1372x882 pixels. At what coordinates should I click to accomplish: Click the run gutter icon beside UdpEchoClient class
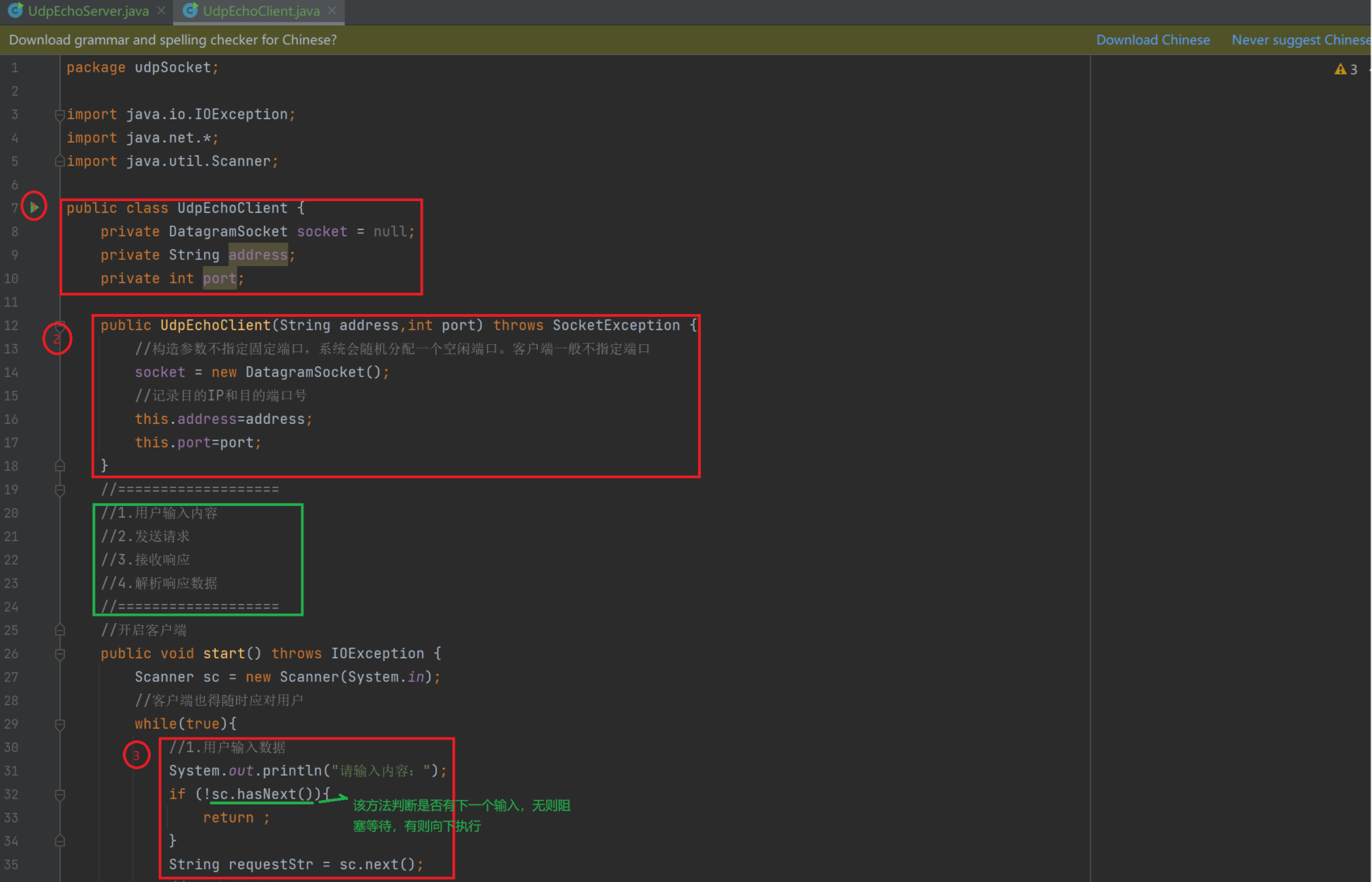pos(34,207)
